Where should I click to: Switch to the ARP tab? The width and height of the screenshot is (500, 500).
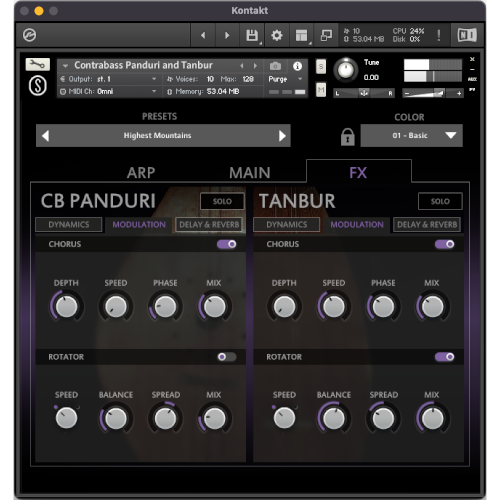coord(141,173)
